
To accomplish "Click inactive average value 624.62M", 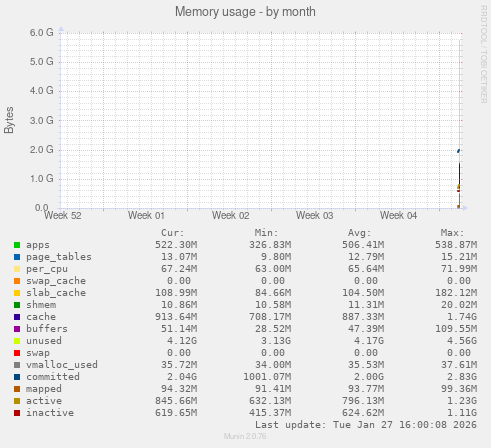I will [x=363, y=413].
